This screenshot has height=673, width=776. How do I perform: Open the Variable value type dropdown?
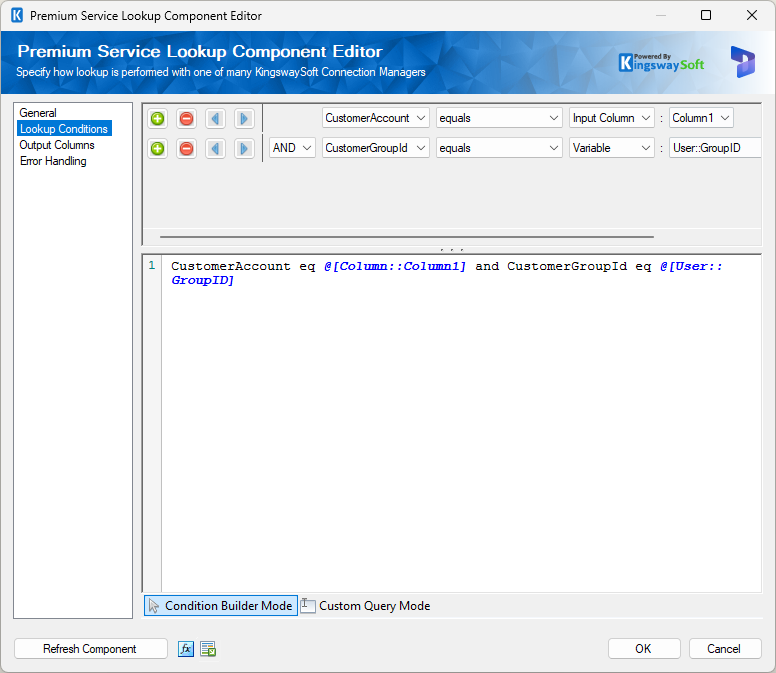(x=612, y=148)
